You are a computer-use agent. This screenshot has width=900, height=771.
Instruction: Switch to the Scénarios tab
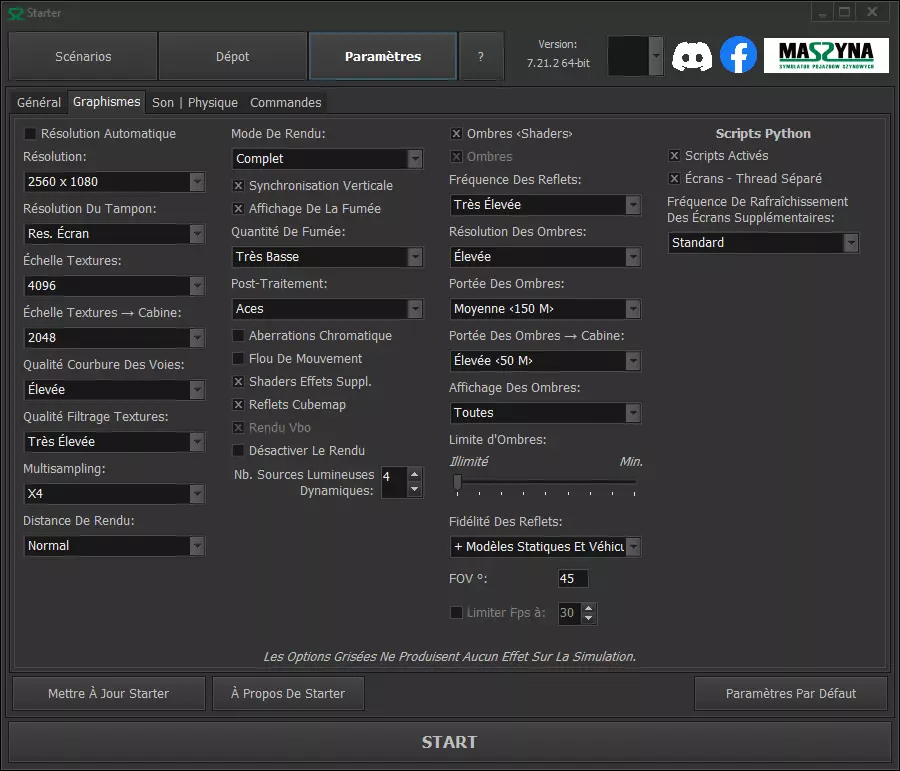click(83, 56)
